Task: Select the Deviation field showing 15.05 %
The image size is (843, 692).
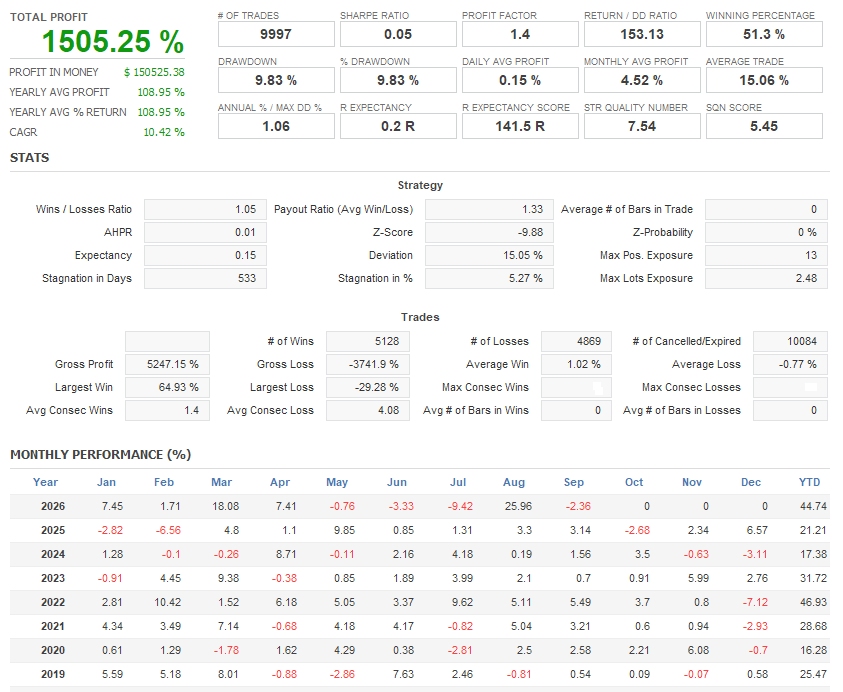Action: (489, 255)
